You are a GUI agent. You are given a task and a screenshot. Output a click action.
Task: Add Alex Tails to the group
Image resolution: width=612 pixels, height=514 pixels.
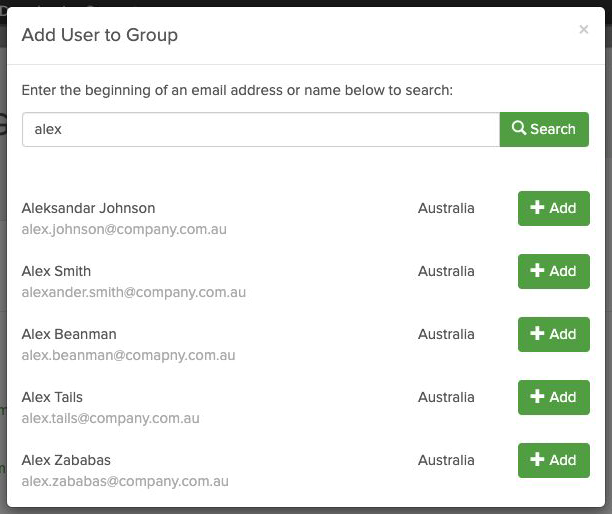point(553,397)
